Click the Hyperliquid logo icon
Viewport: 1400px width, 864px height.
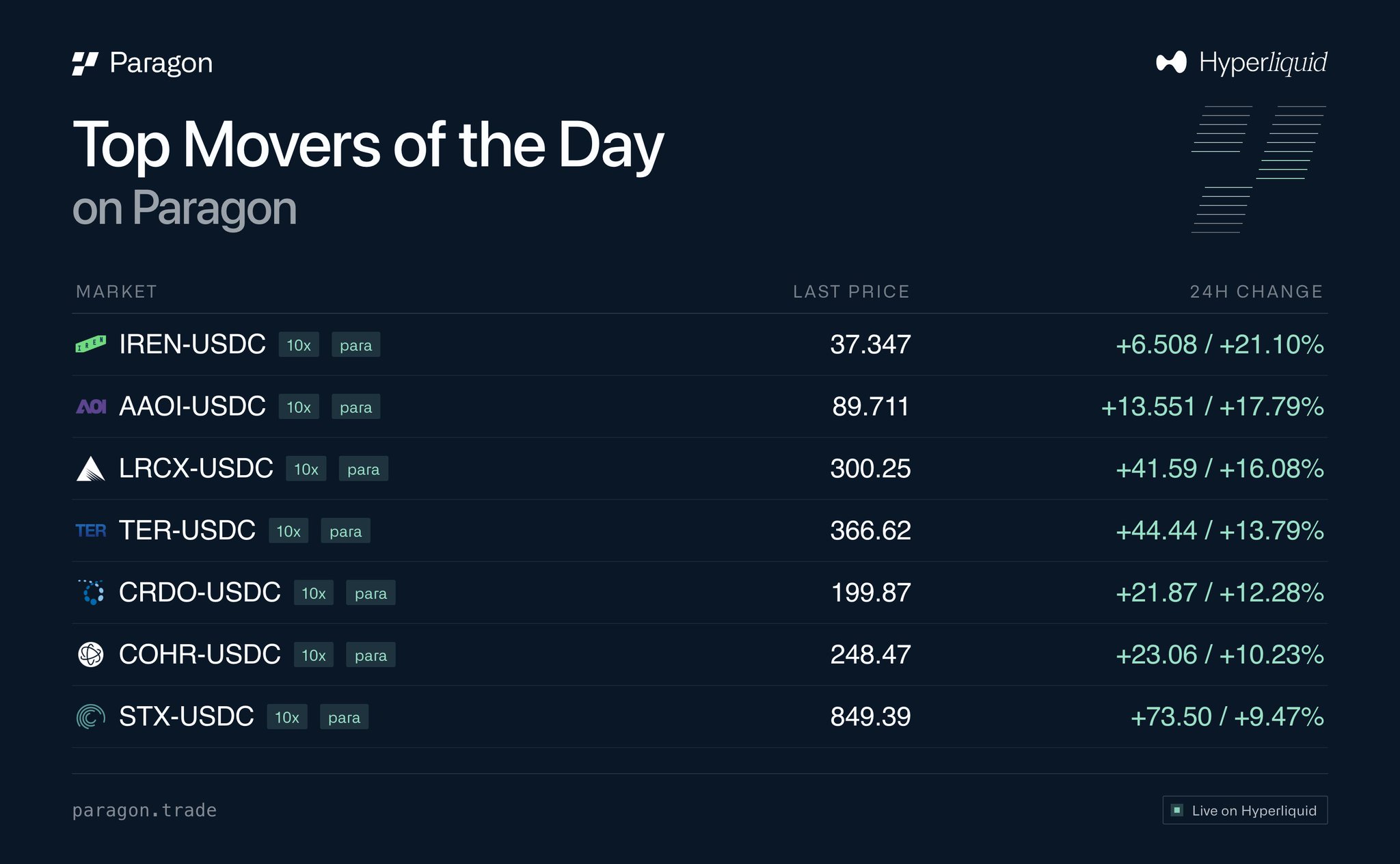pyautogui.click(x=1171, y=62)
